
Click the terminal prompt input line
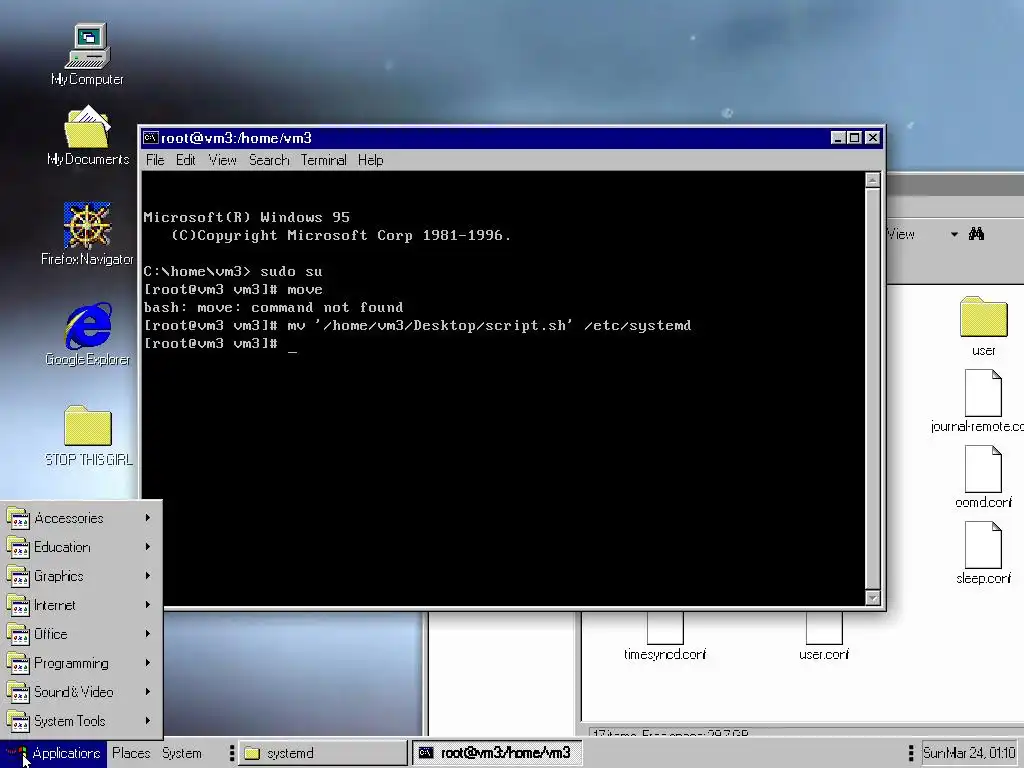tap(220, 344)
